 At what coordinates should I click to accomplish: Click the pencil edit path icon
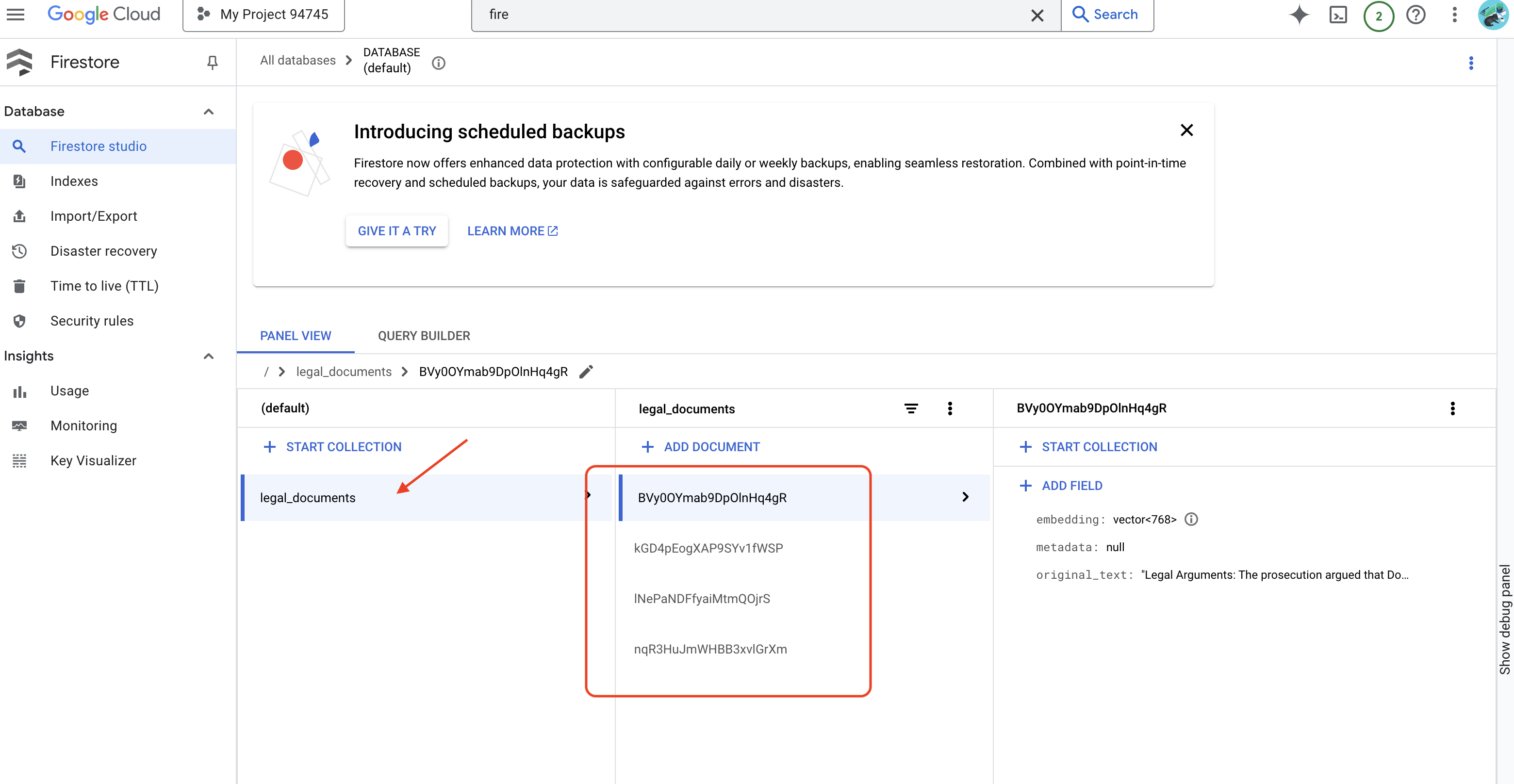click(586, 372)
